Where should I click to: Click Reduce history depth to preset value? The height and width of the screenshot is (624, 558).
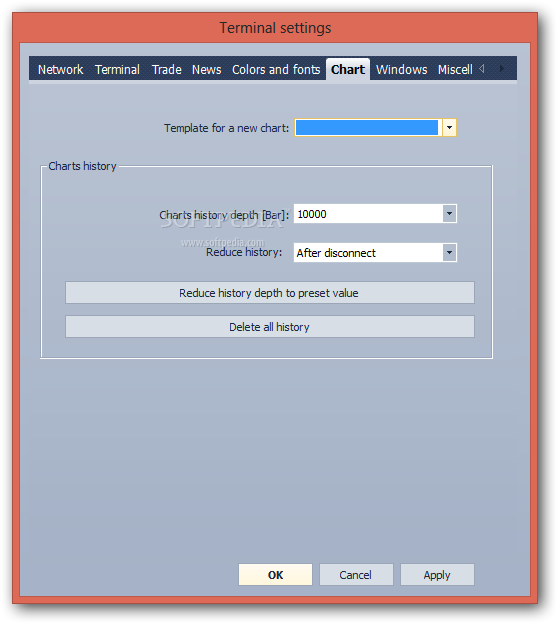tap(270, 293)
